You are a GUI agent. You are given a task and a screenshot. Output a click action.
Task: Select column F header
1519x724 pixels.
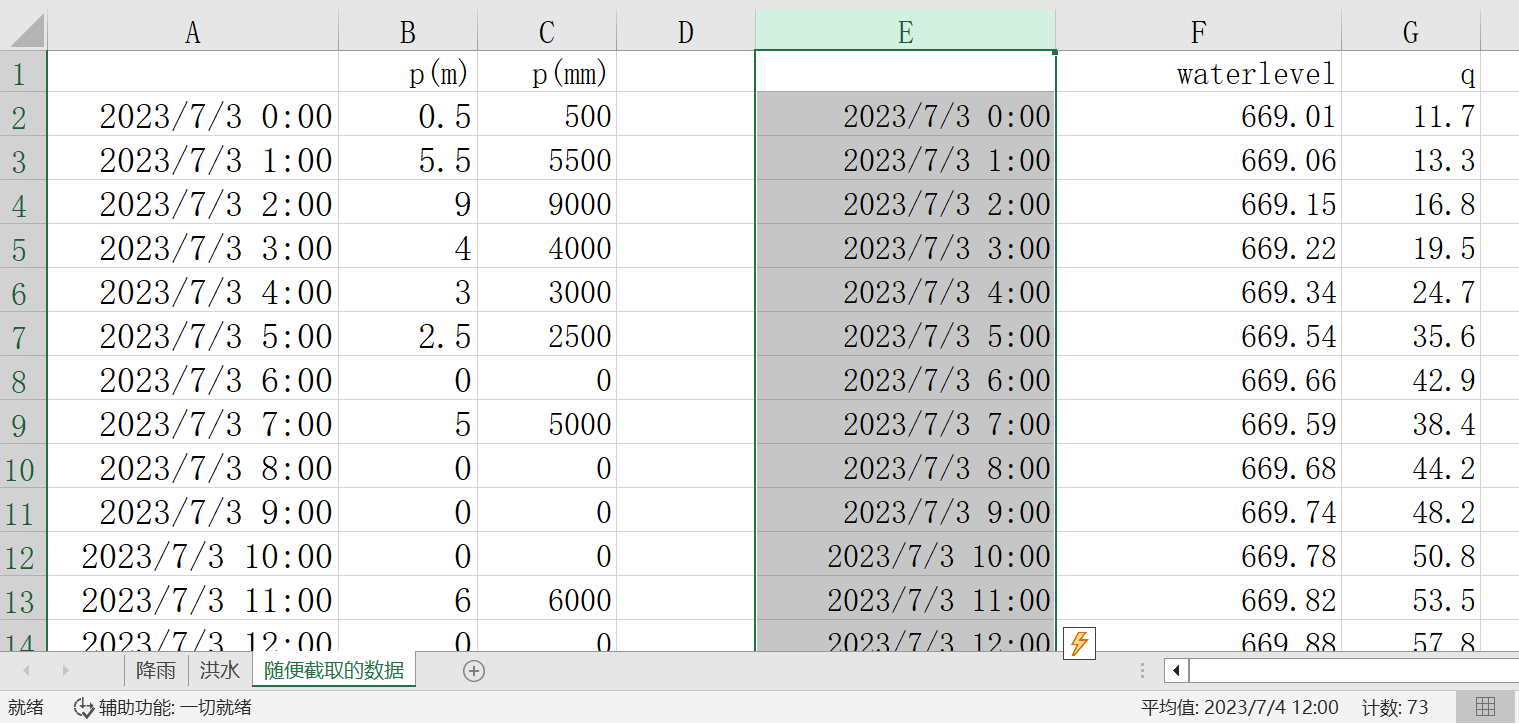click(x=1198, y=32)
